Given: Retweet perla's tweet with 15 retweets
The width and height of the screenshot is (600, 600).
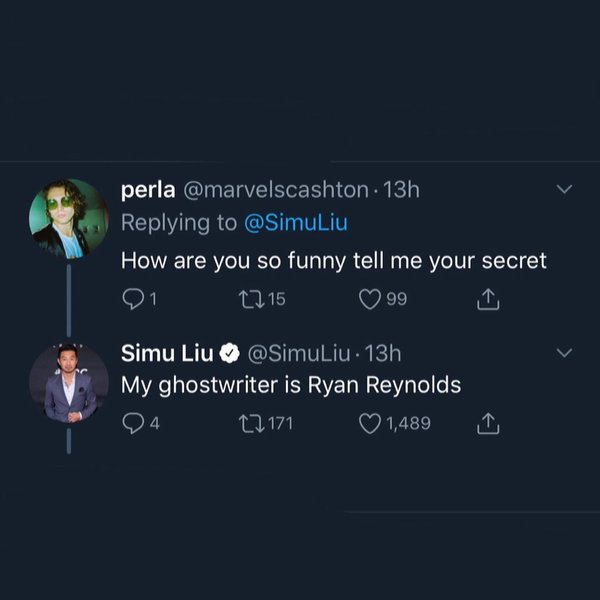Looking at the screenshot, I should pos(252,299).
